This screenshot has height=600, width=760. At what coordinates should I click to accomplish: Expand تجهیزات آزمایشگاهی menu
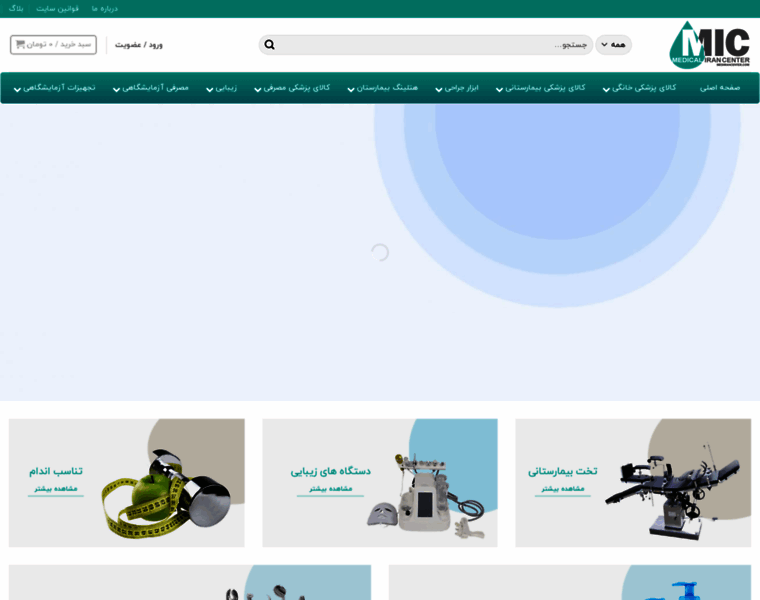coord(54,88)
